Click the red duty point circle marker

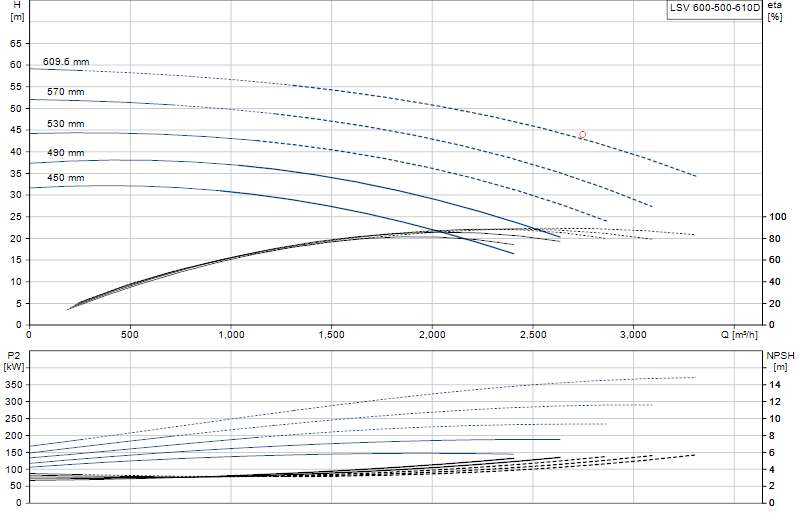tap(582, 135)
